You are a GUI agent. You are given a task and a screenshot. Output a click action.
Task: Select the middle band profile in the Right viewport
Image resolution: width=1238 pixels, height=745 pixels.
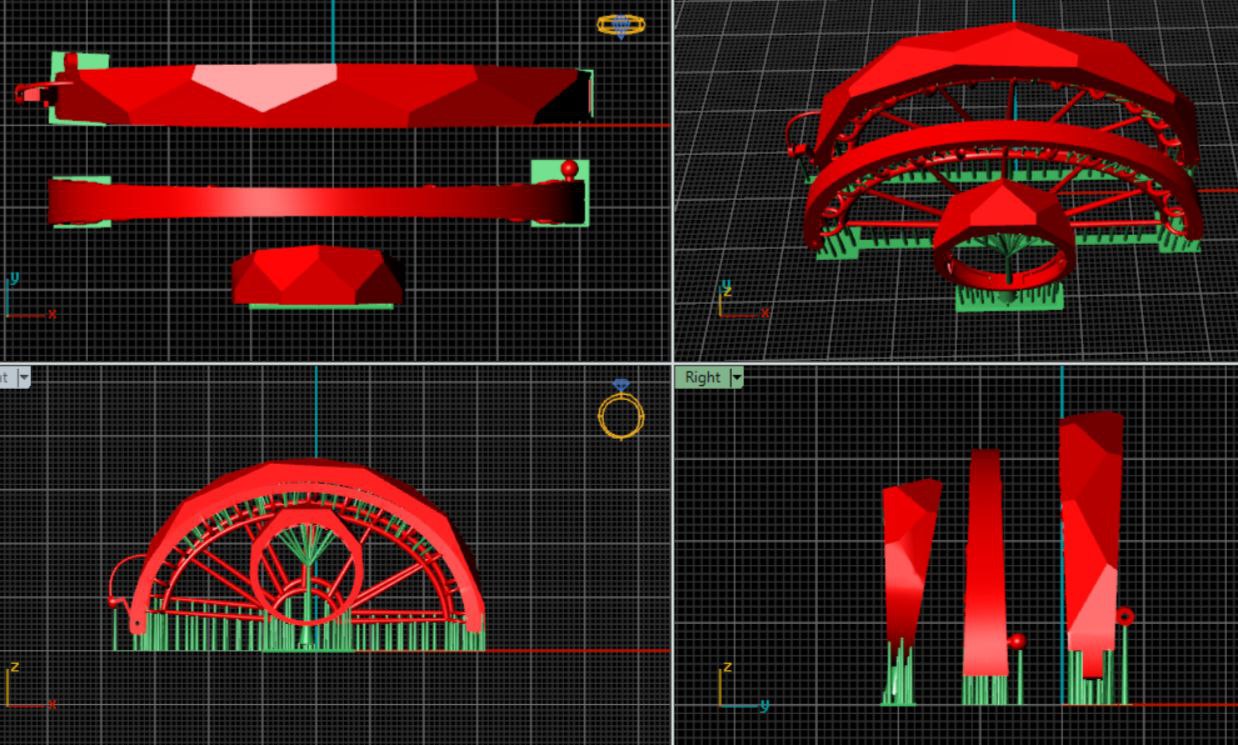click(985, 560)
